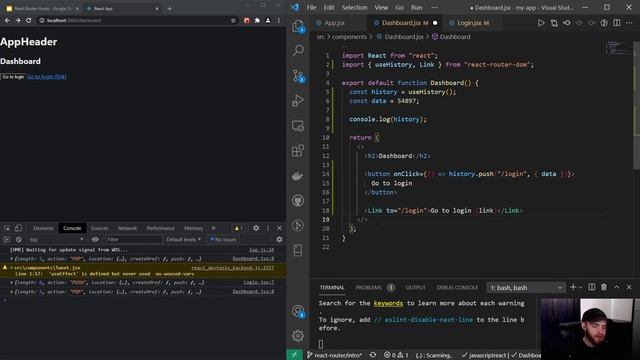This screenshot has height=360, width=640.
Task: Toggle the console sidebar panel
Action: click(x=7, y=240)
